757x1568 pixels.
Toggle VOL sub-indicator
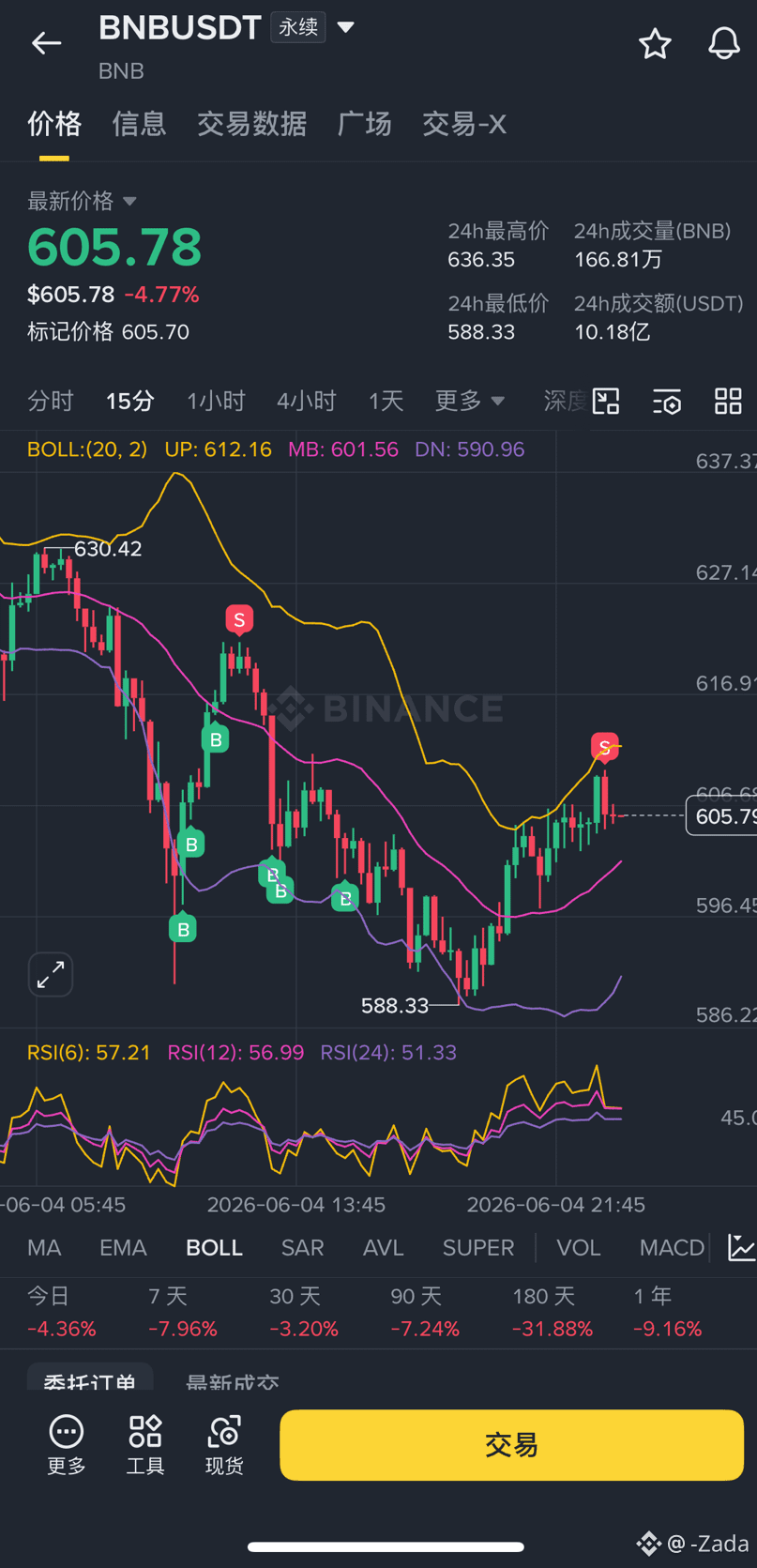click(x=578, y=1248)
